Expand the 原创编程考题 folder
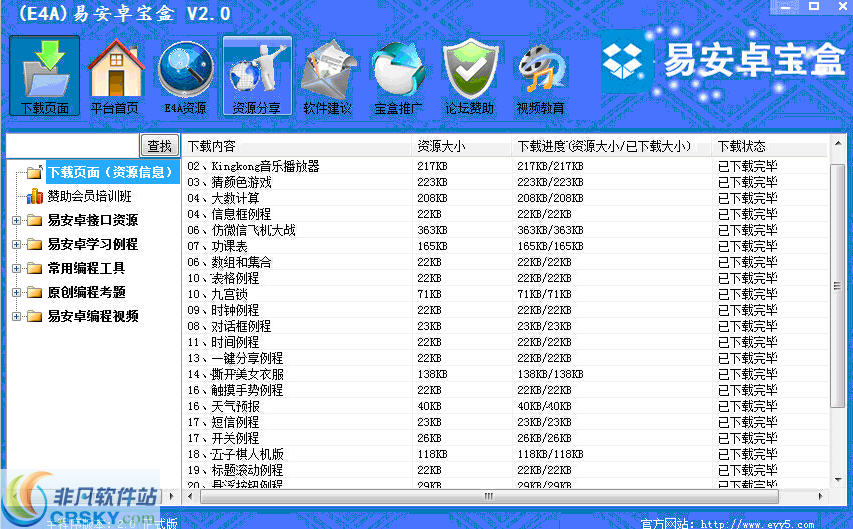This screenshot has height=529, width=853. [x=17, y=292]
